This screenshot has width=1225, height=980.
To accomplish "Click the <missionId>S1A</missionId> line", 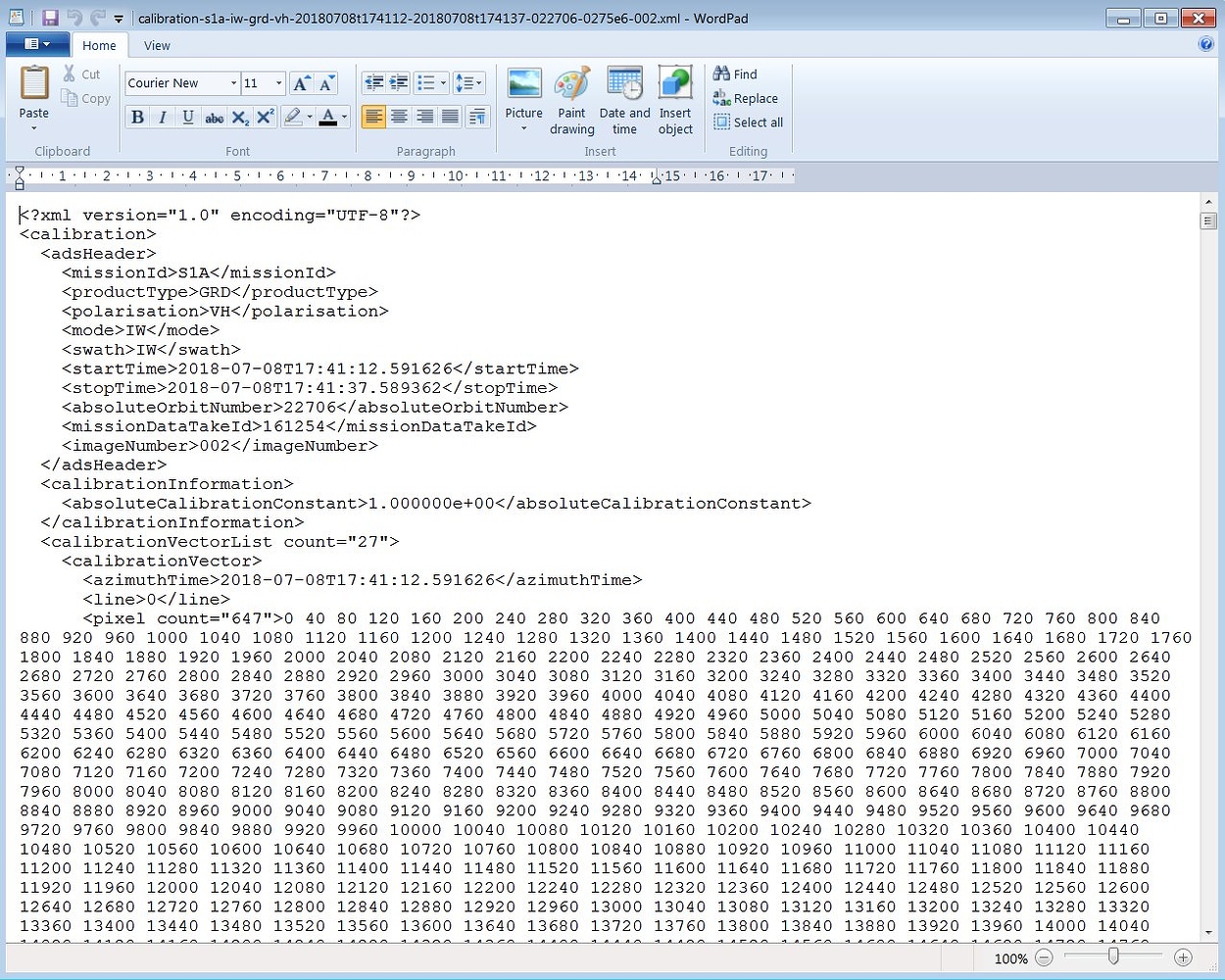I will (199, 272).
